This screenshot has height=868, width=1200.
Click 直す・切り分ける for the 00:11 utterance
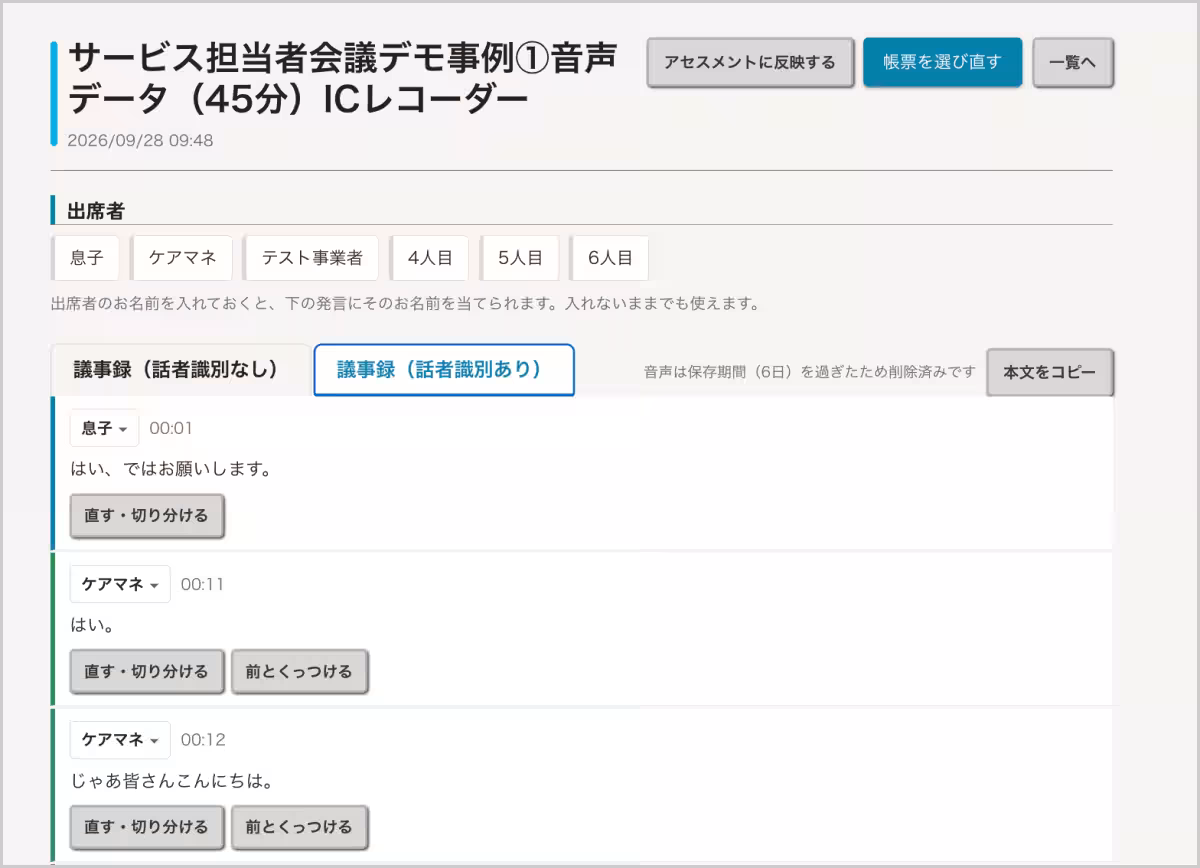click(146, 672)
